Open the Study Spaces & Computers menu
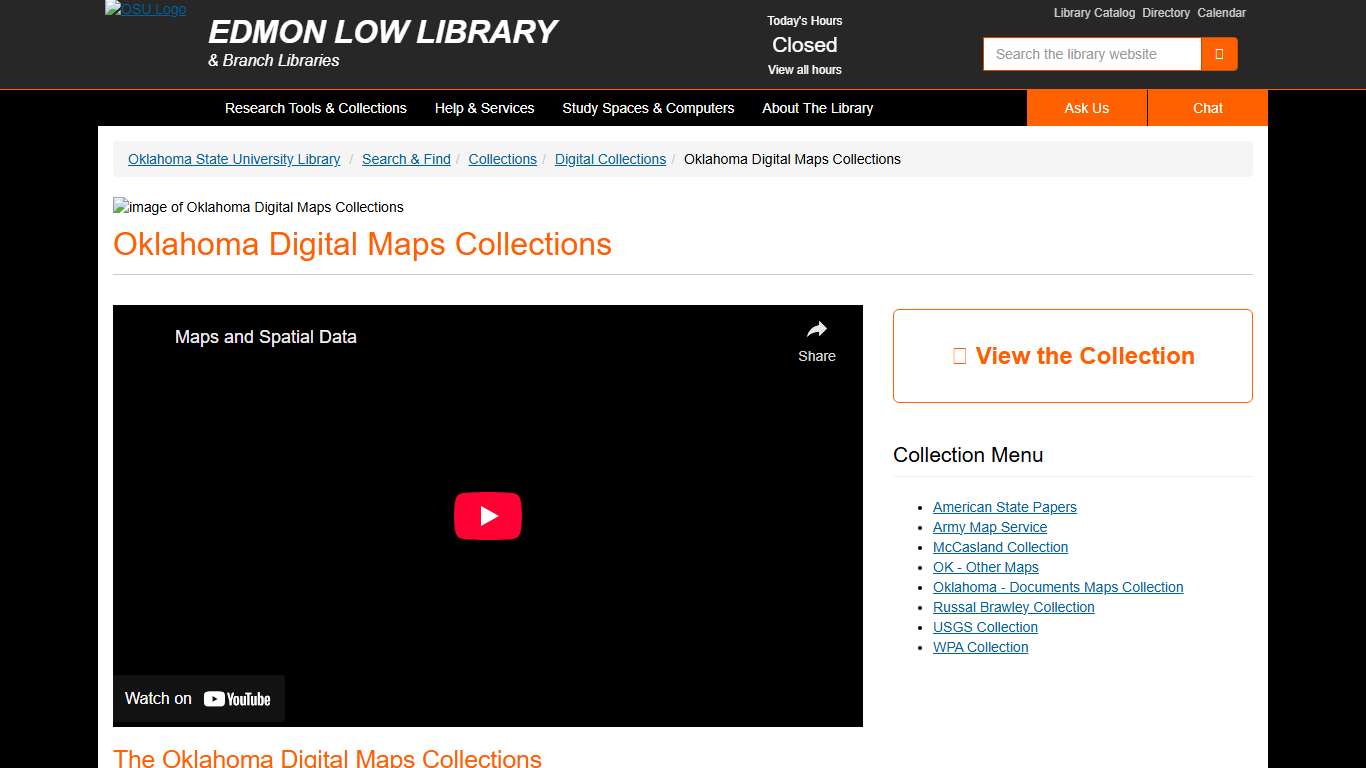Image resolution: width=1366 pixels, height=768 pixels. click(x=648, y=108)
